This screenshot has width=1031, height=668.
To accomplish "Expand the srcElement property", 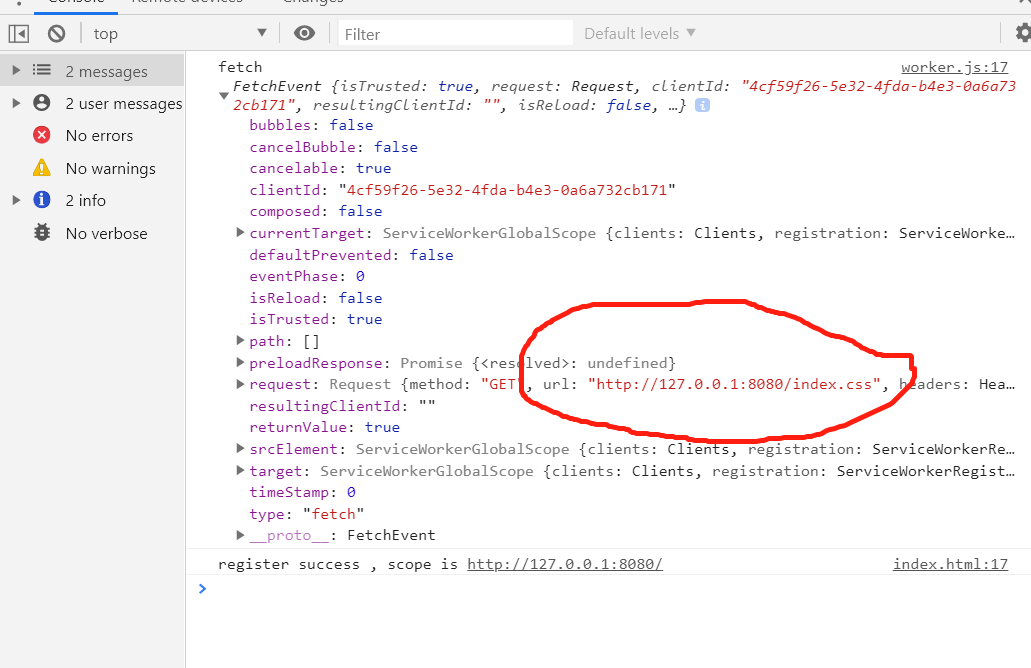I will coord(240,448).
